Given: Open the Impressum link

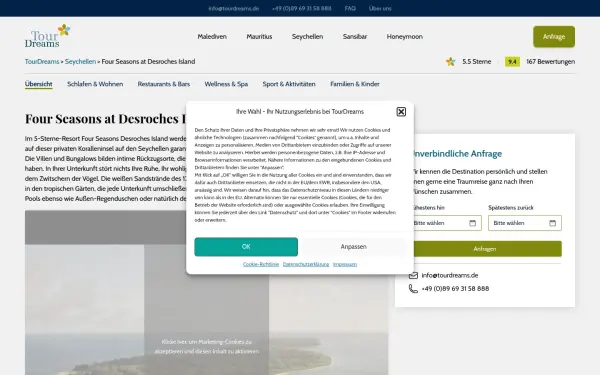Looking at the screenshot, I should click(345, 264).
